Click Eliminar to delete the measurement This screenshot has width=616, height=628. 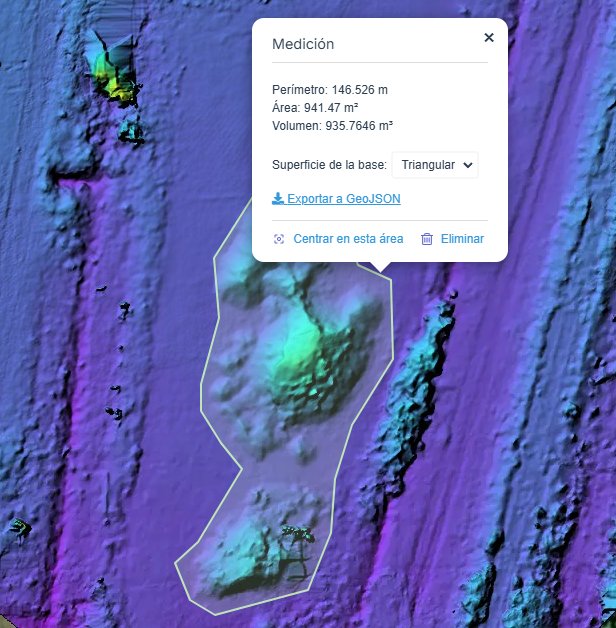click(462, 239)
